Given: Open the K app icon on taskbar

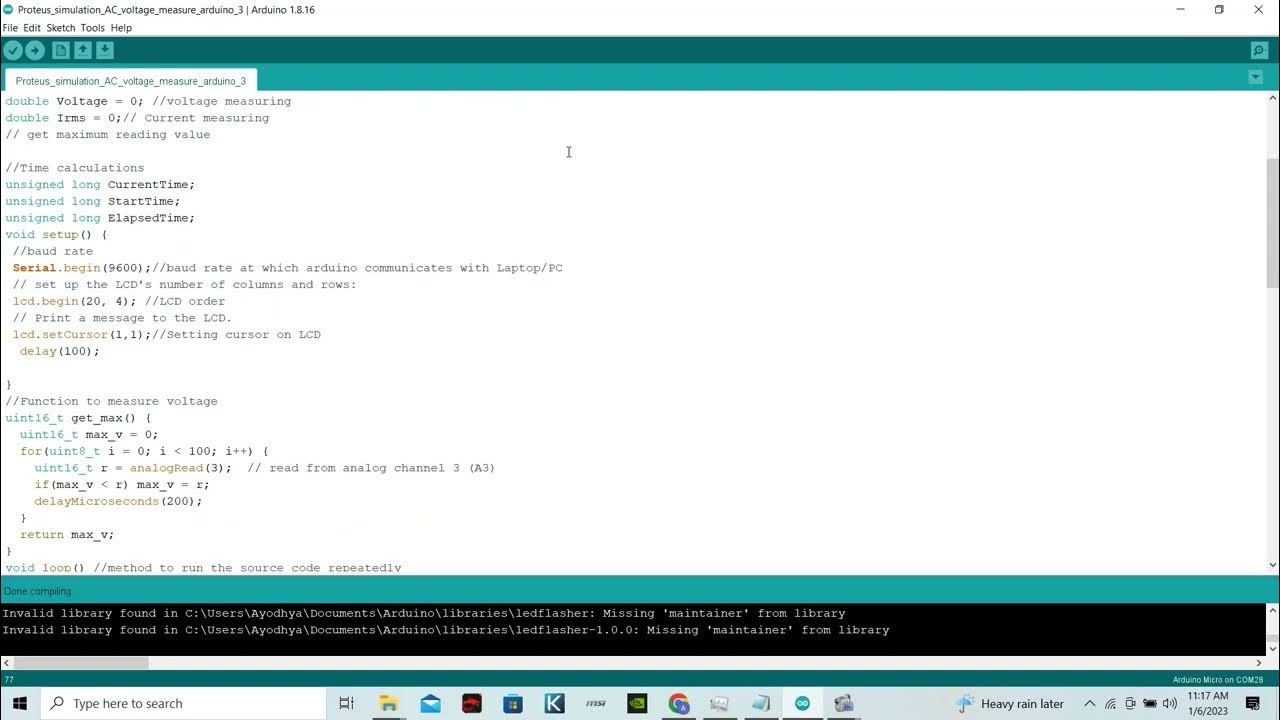Looking at the screenshot, I should pyautogui.click(x=554, y=703).
